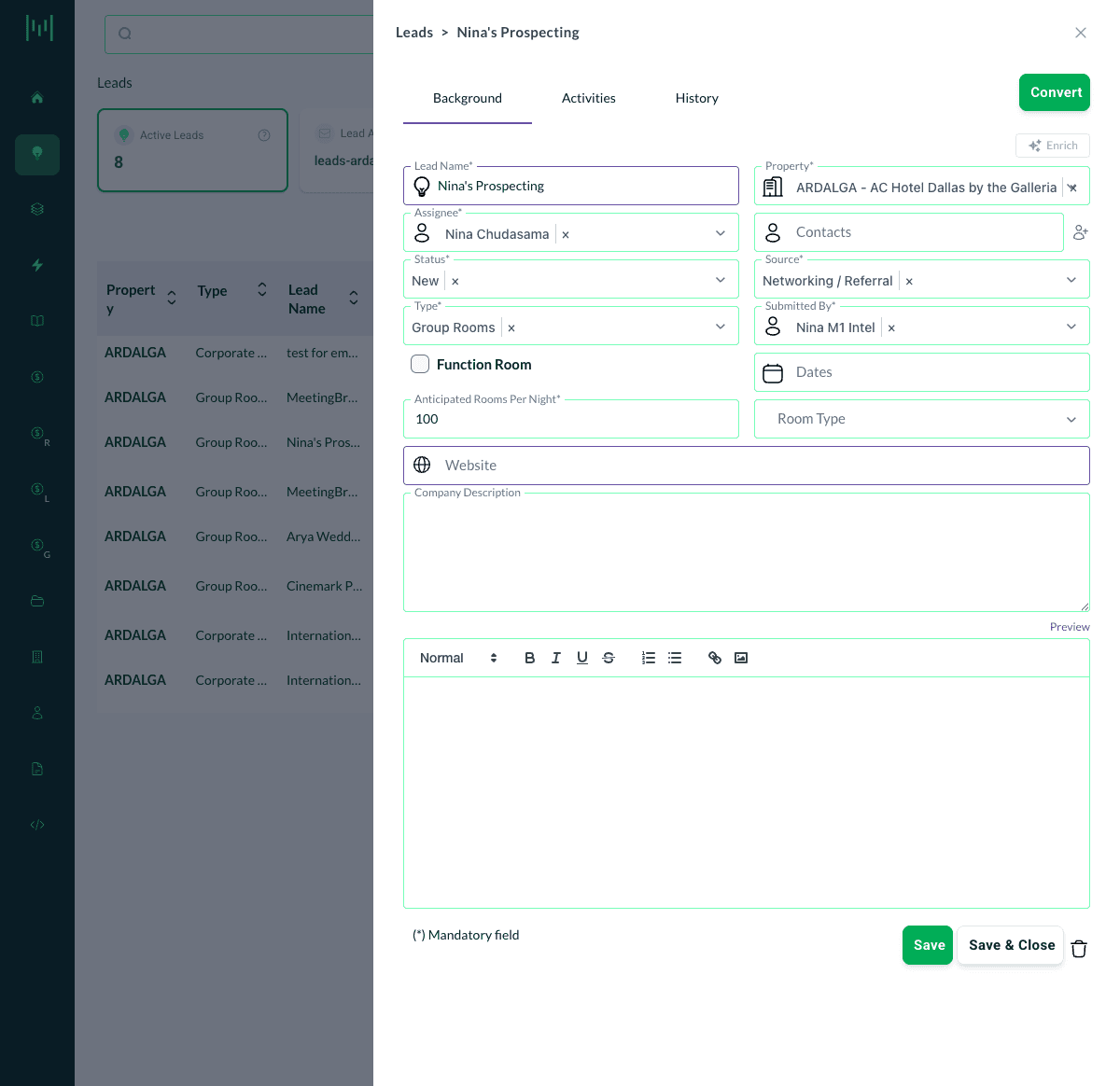Viewport: 1120px width, 1086px height.
Task: Toggle underline formatting in the editor
Action: [x=582, y=658]
